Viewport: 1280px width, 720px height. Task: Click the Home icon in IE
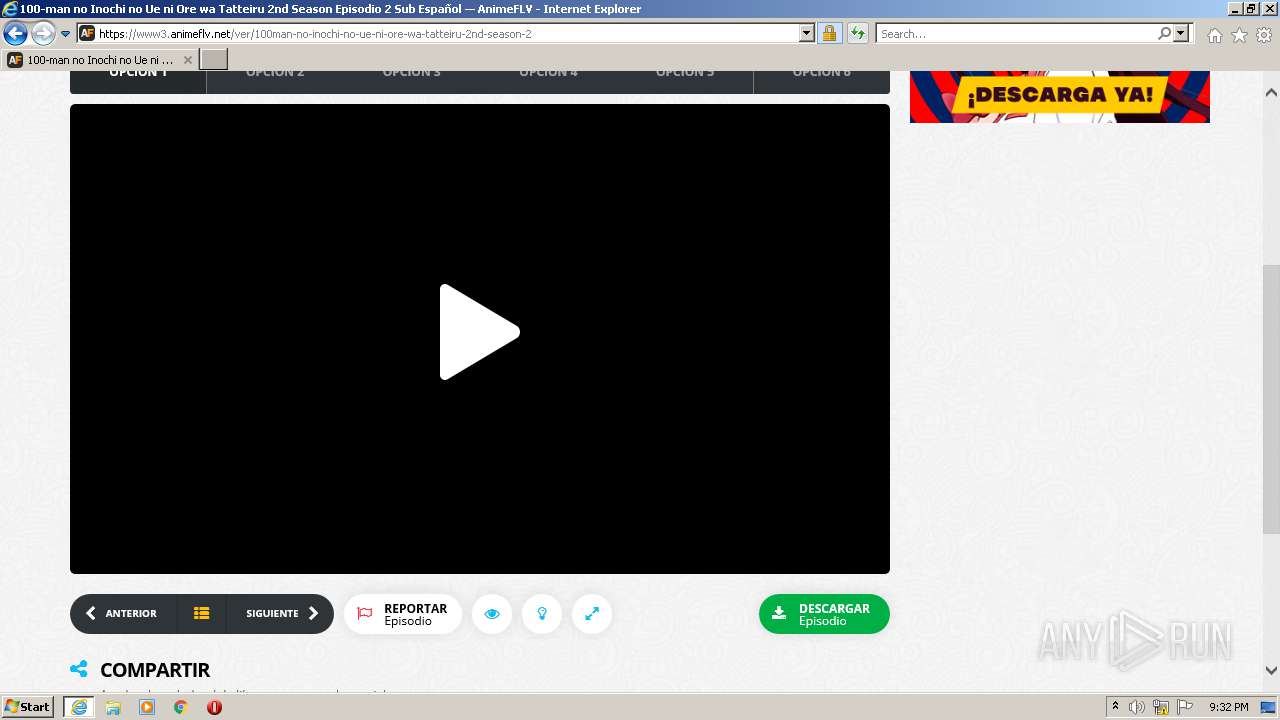(x=1214, y=35)
